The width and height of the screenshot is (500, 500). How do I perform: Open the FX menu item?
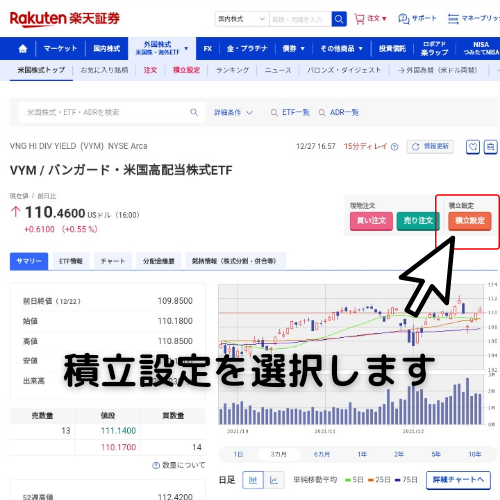click(208, 49)
